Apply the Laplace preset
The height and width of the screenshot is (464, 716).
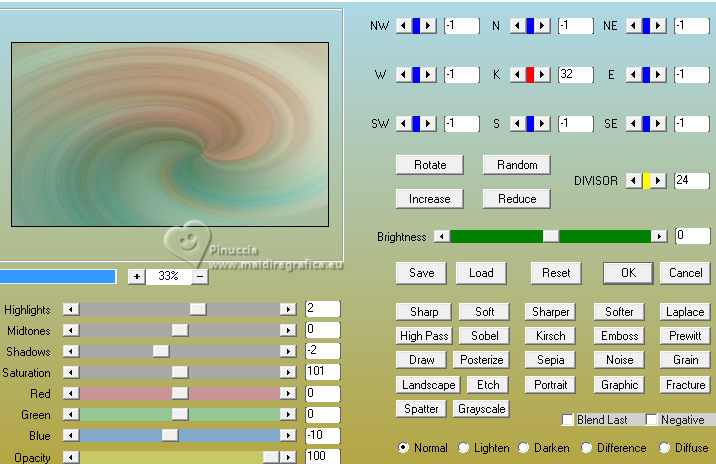(x=685, y=312)
